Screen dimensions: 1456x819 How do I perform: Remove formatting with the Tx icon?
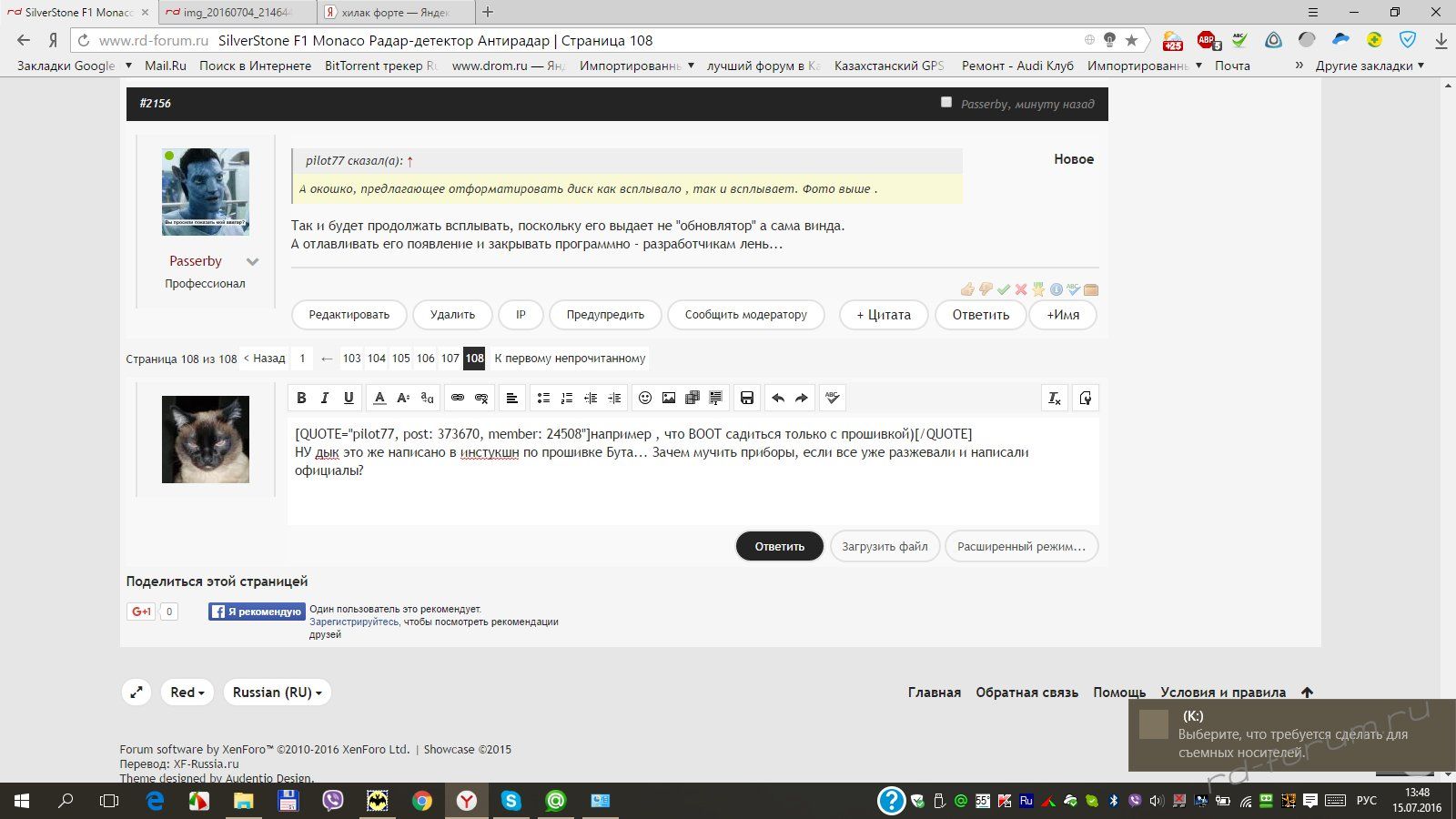(1054, 398)
